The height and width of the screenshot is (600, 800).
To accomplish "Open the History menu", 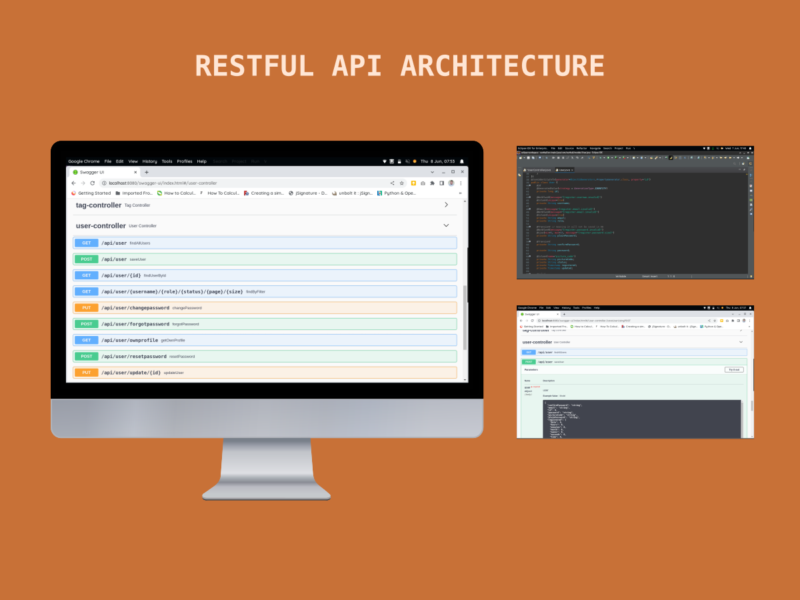I will tap(150, 160).
